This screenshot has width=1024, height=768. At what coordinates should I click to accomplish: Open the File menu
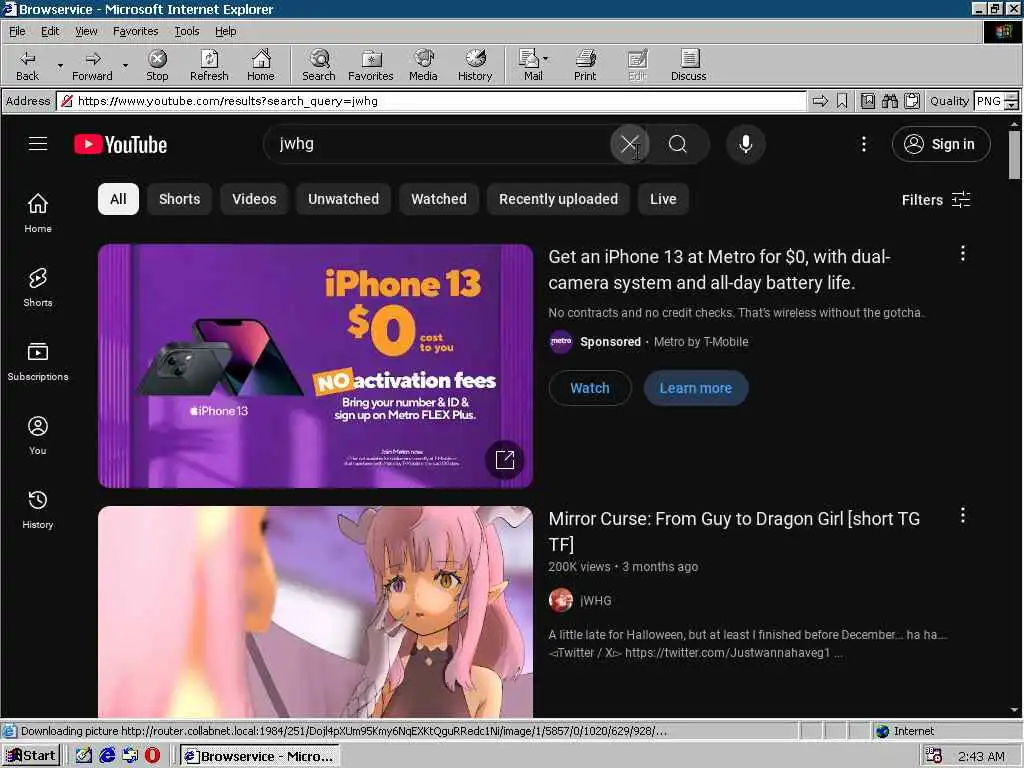point(17,31)
